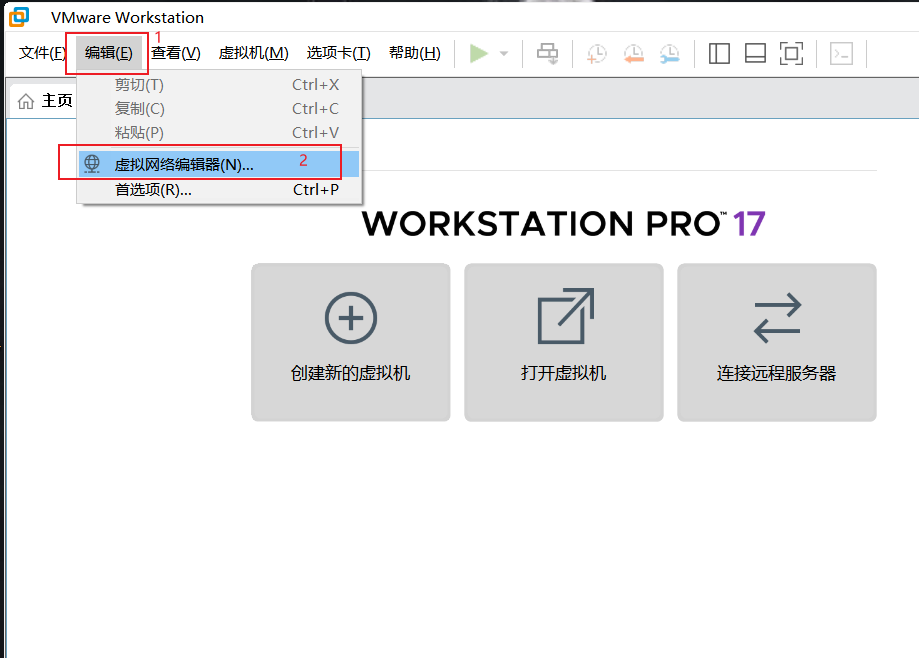The image size is (919, 658).
Task: Click the Ctrl+P shortcut text
Action: pyautogui.click(x=316, y=190)
